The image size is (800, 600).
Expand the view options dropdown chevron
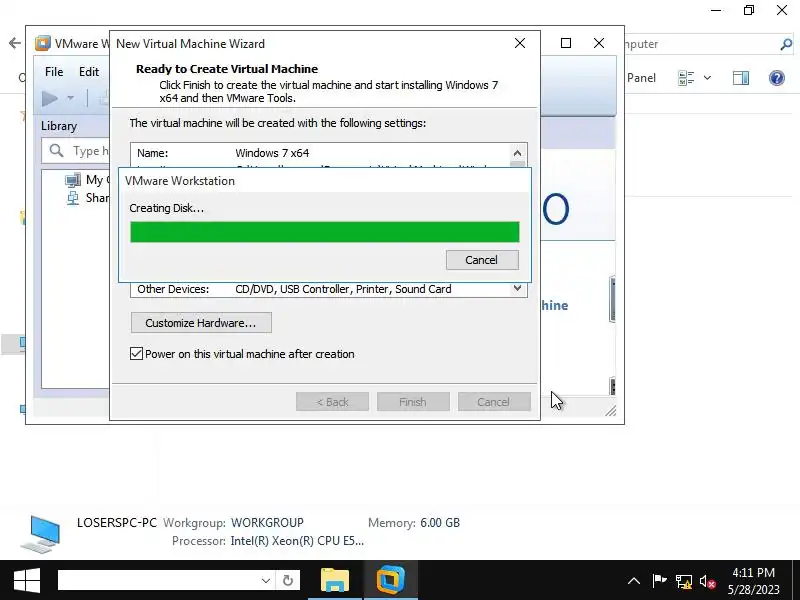(x=707, y=78)
